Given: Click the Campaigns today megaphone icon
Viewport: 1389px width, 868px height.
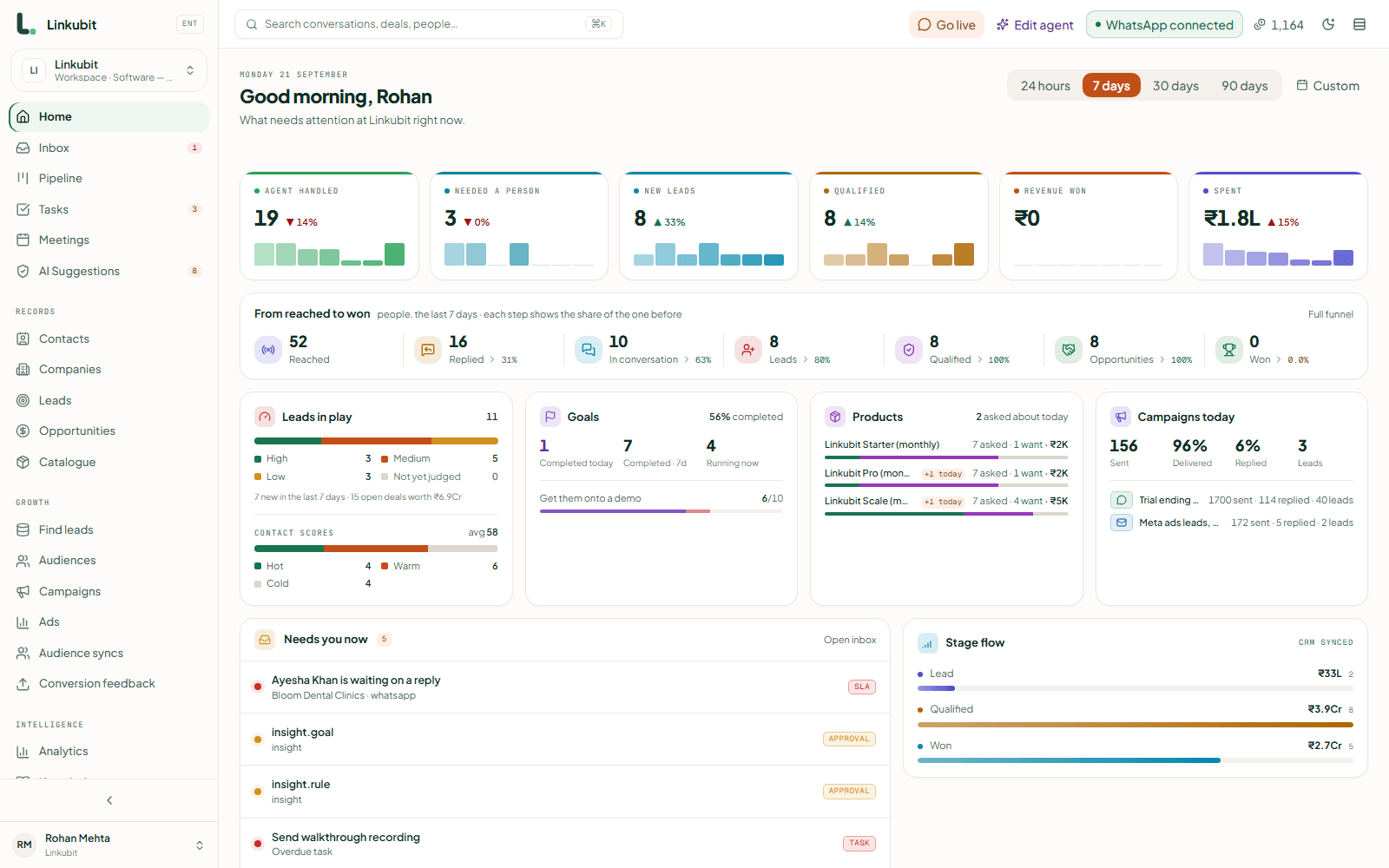Looking at the screenshot, I should (1121, 417).
